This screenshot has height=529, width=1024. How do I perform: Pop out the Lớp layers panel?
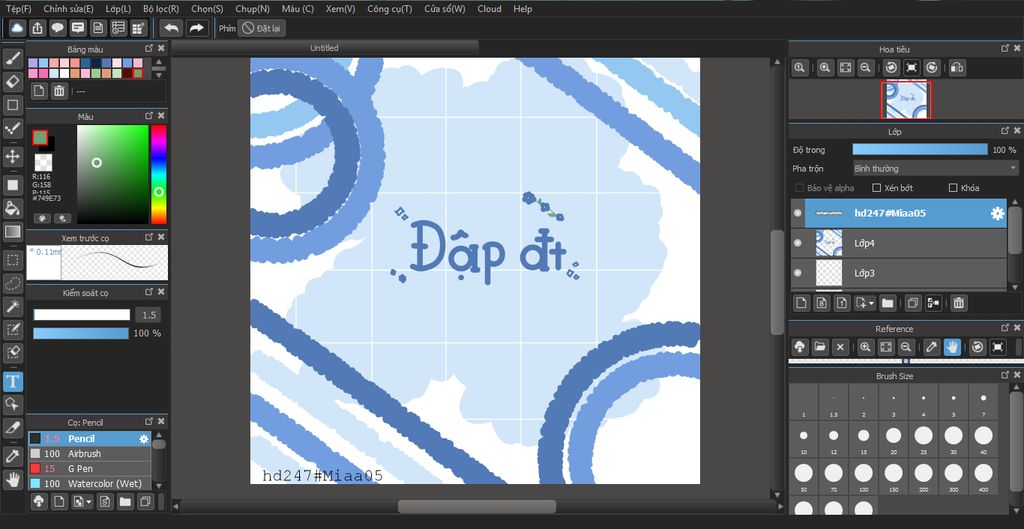tap(1004, 131)
